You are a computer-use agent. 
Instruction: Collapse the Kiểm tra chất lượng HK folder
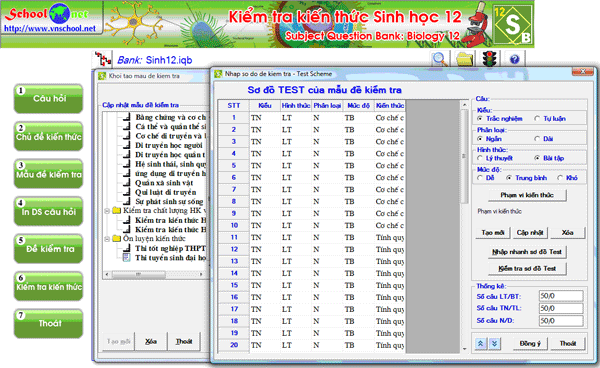tap(107, 211)
